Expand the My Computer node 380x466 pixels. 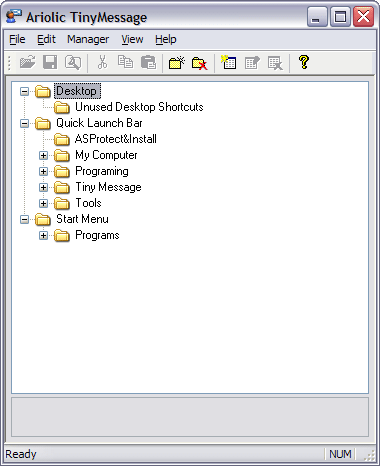43,155
